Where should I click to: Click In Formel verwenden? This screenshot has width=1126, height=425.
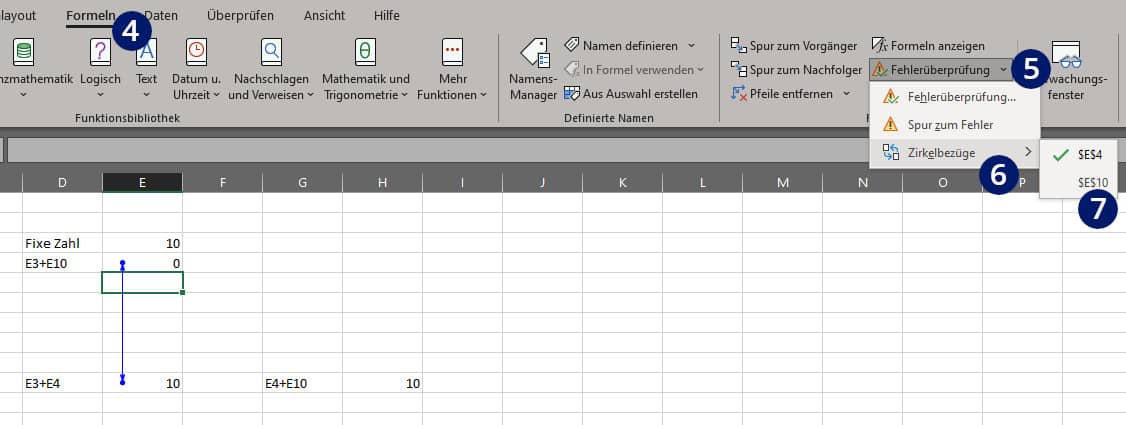(x=633, y=70)
